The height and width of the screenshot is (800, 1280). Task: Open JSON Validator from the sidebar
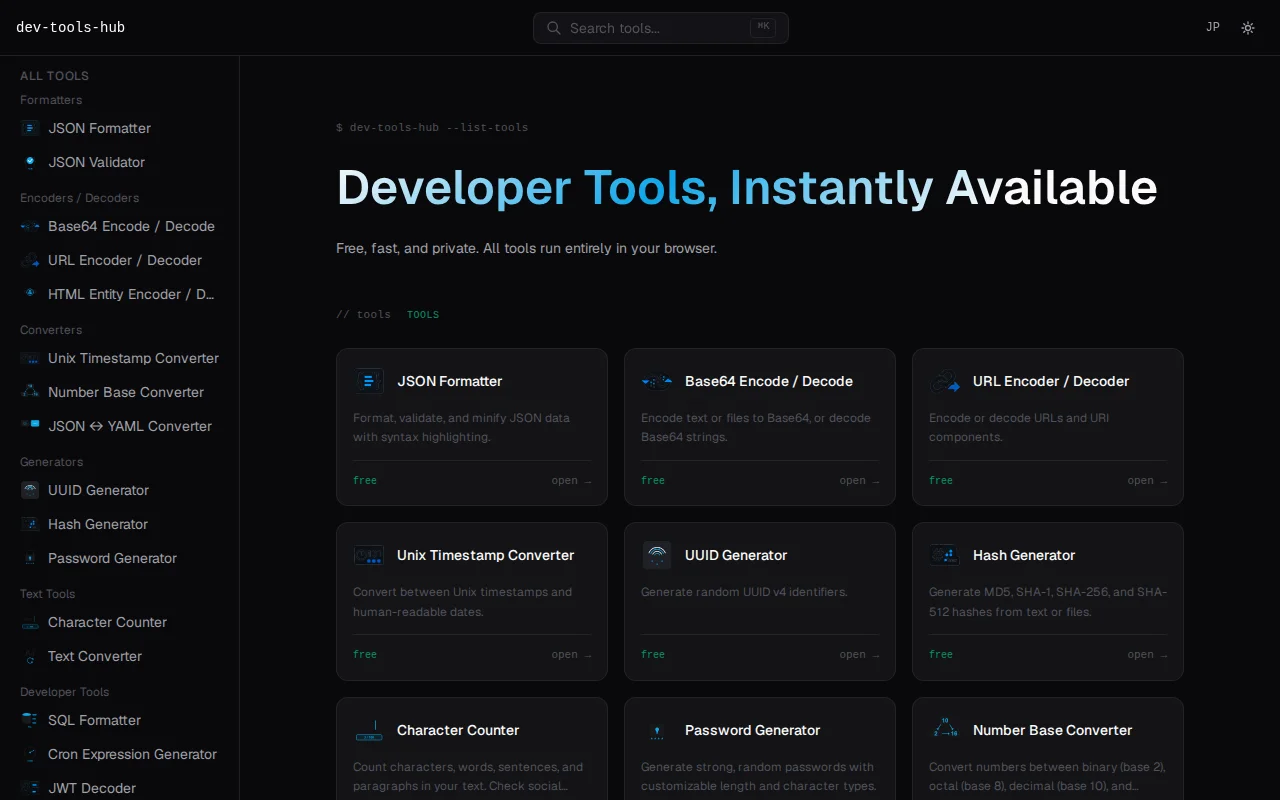click(119, 162)
